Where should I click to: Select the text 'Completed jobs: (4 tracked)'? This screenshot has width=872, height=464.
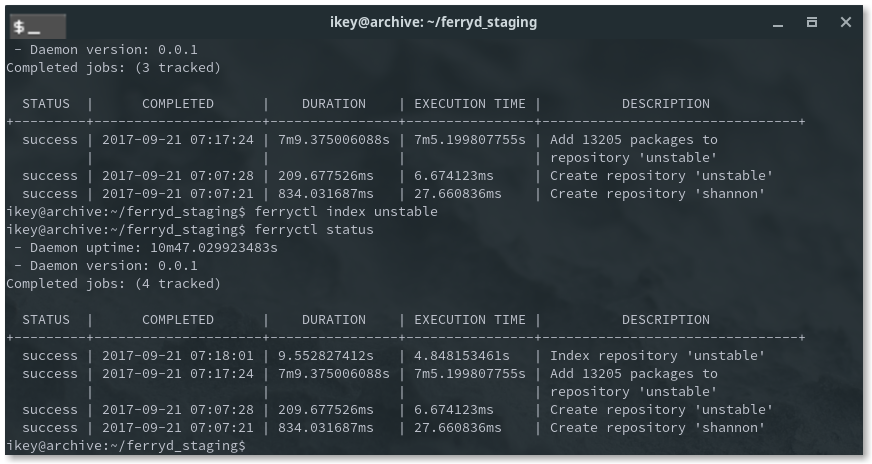113,284
